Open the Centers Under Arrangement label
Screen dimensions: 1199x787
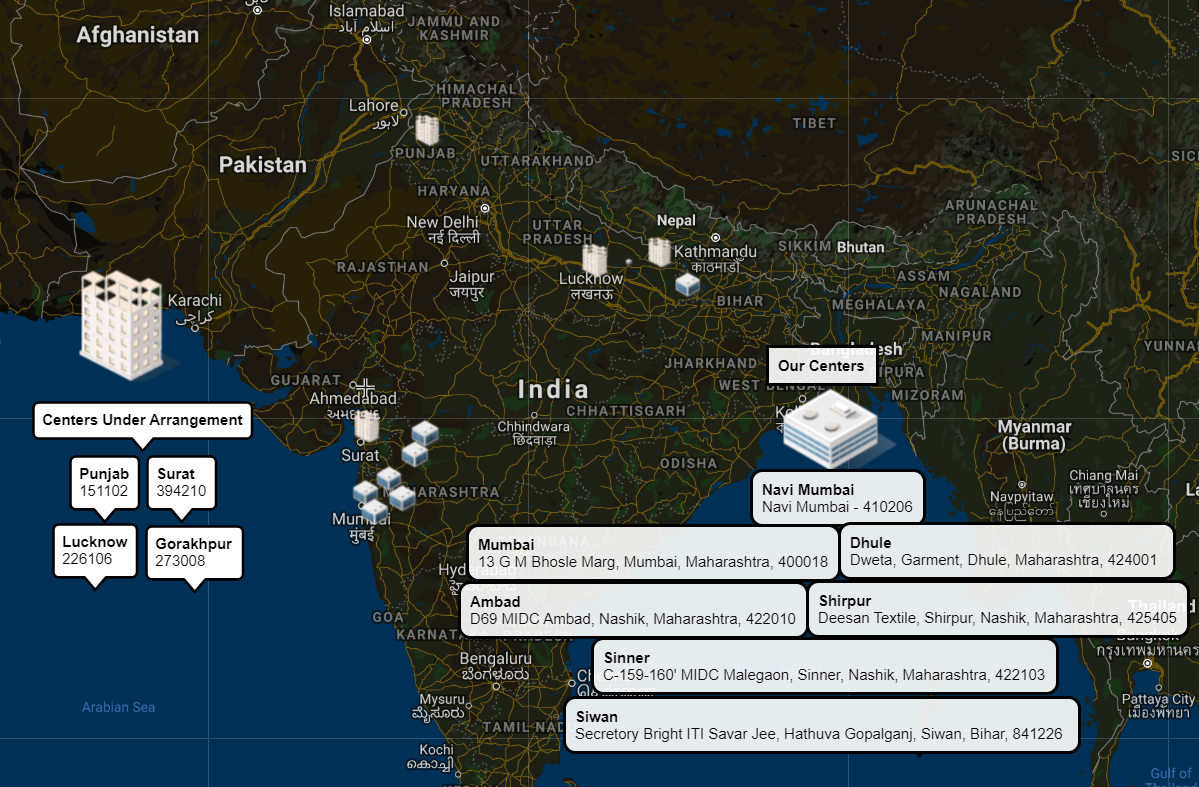(x=142, y=421)
